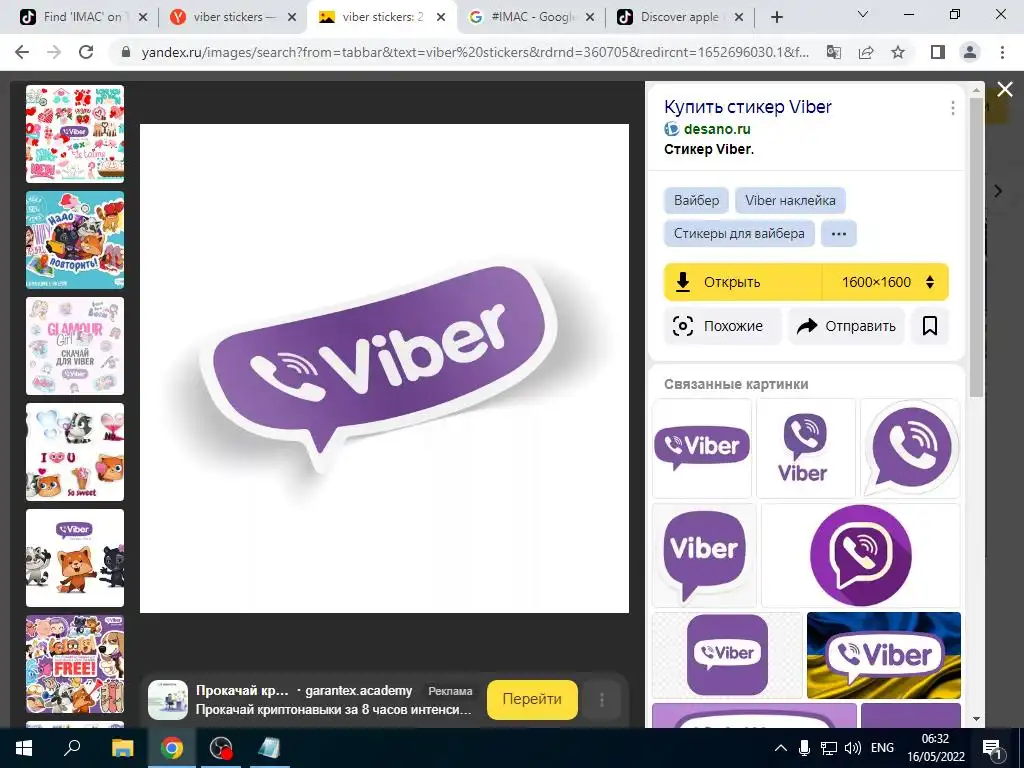Click the Открыть download button

pos(743,282)
